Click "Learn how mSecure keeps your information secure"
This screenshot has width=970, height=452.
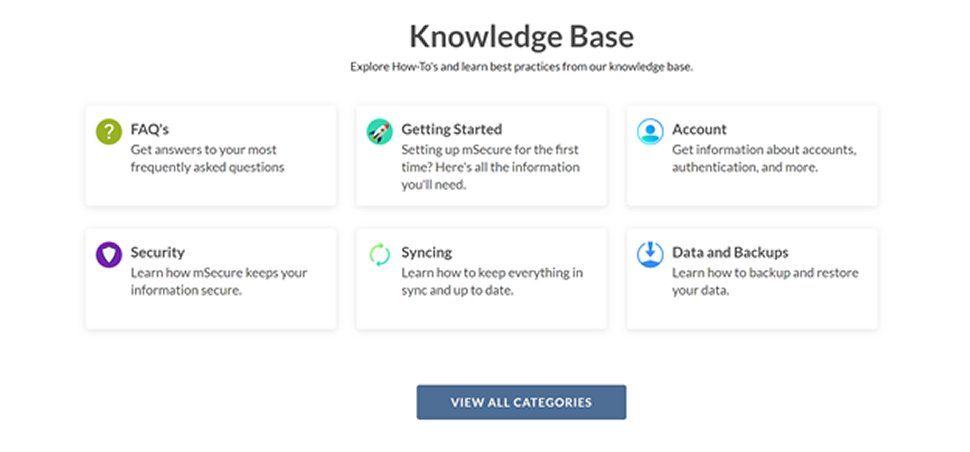218,281
